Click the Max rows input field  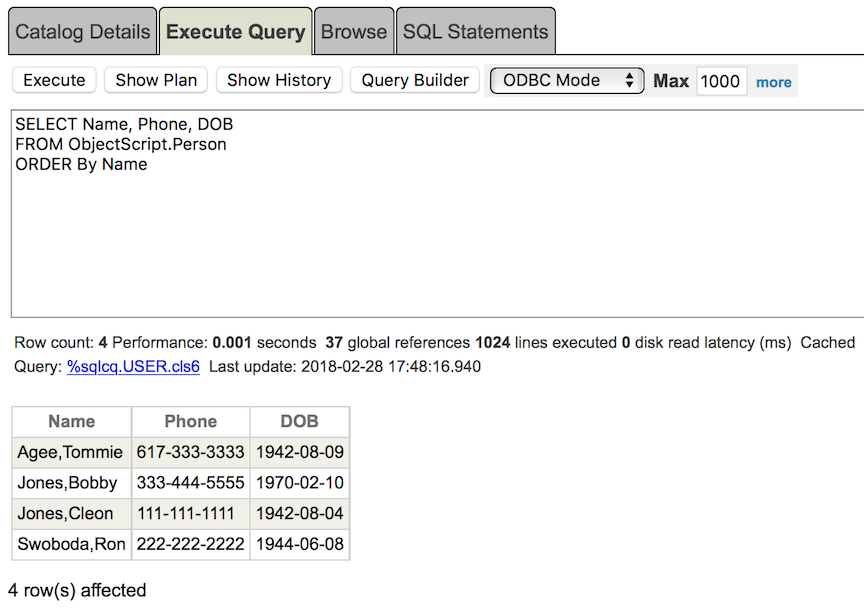click(x=721, y=81)
